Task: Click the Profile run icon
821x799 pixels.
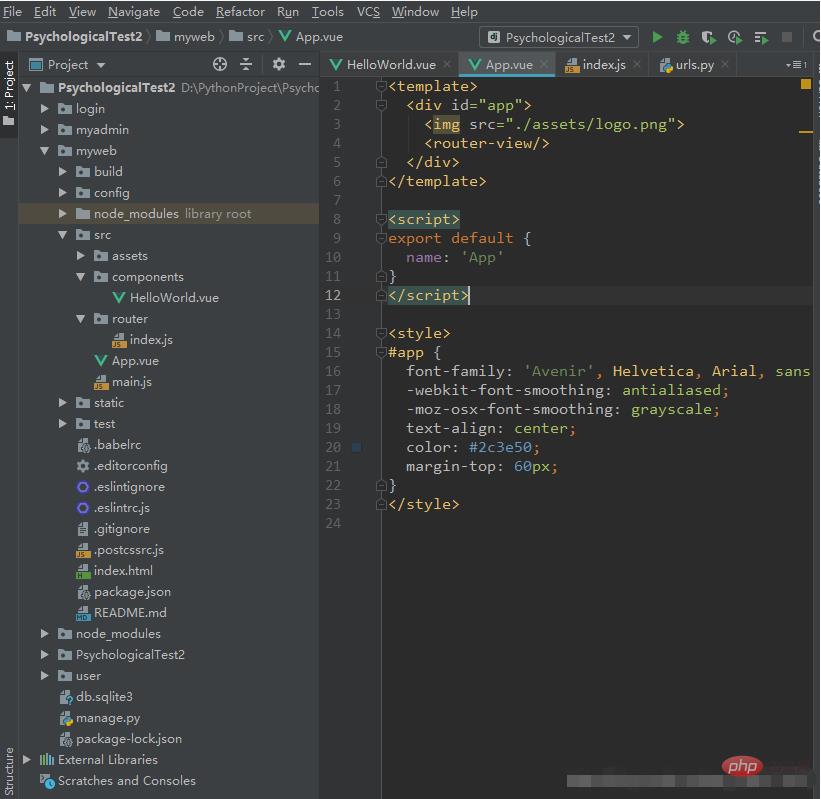Action: point(735,37)
